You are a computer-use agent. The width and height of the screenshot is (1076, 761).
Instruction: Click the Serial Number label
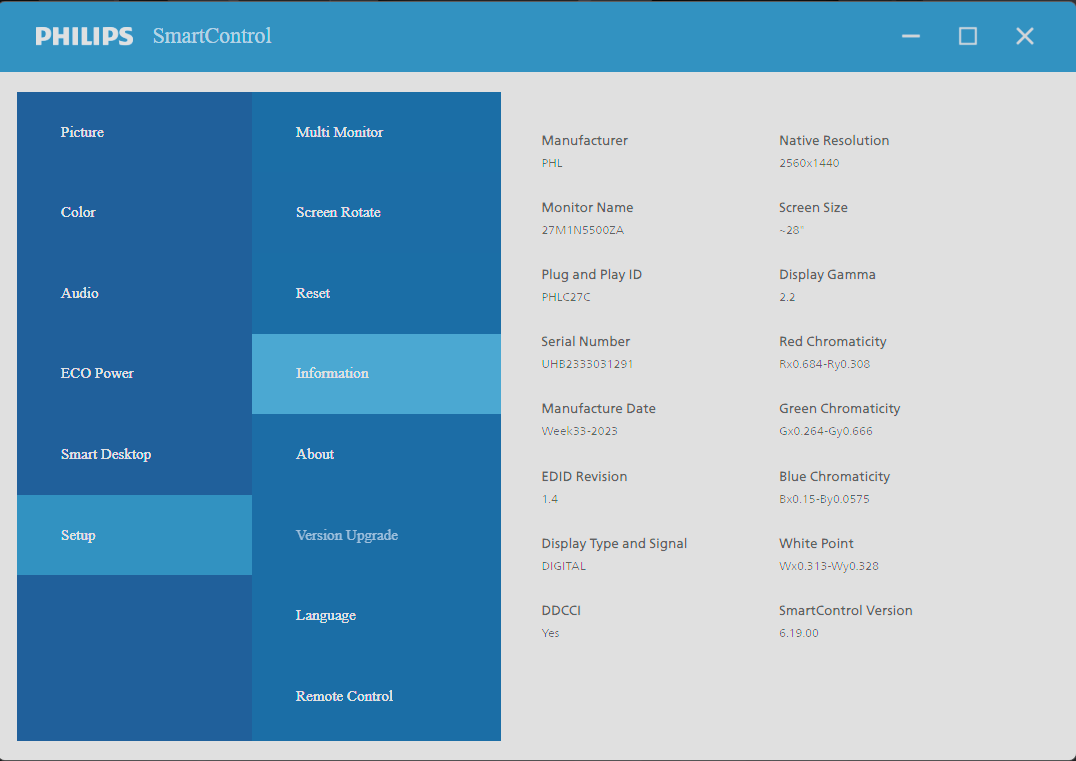coord(585,342)
